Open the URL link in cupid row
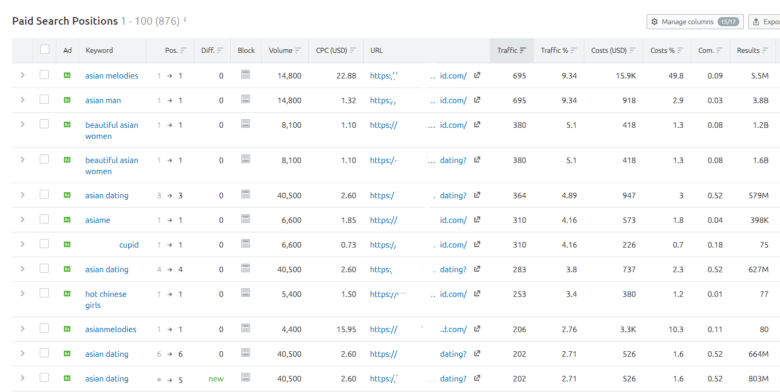Image resolution: width=780 pixels, height=392 pixels. 418,245
